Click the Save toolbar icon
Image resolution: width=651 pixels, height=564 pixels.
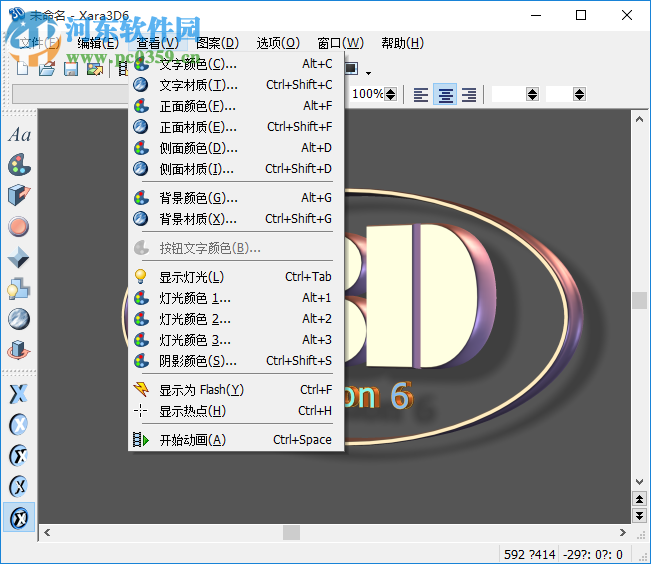[x=71, y=69]
